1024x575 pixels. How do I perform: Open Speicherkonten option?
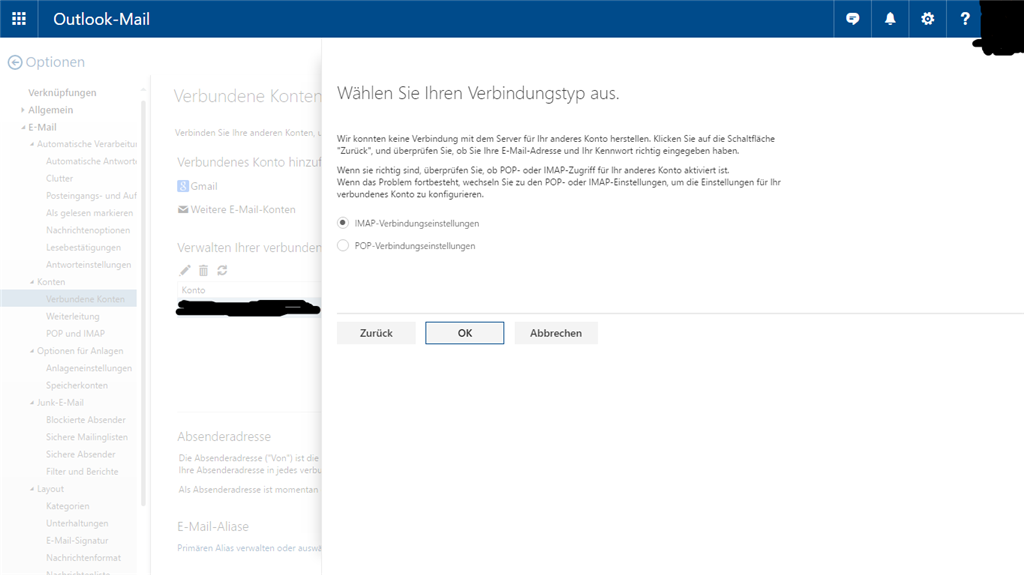pos(77,386)
